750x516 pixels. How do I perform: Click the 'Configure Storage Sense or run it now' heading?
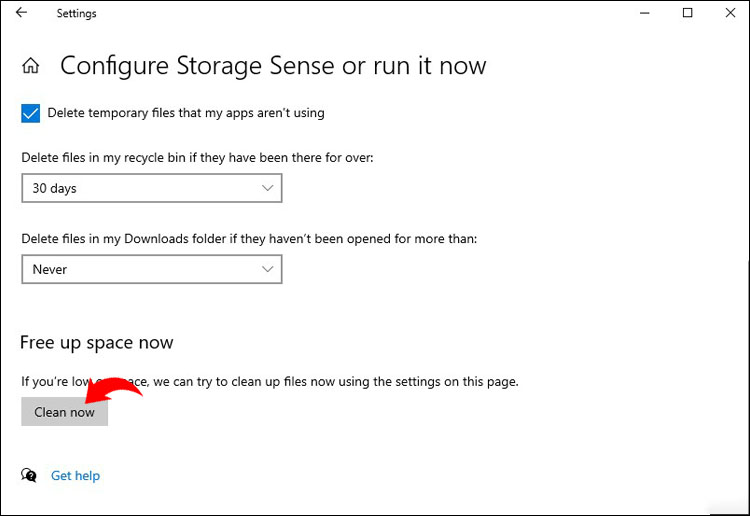[x=273, y=67]
